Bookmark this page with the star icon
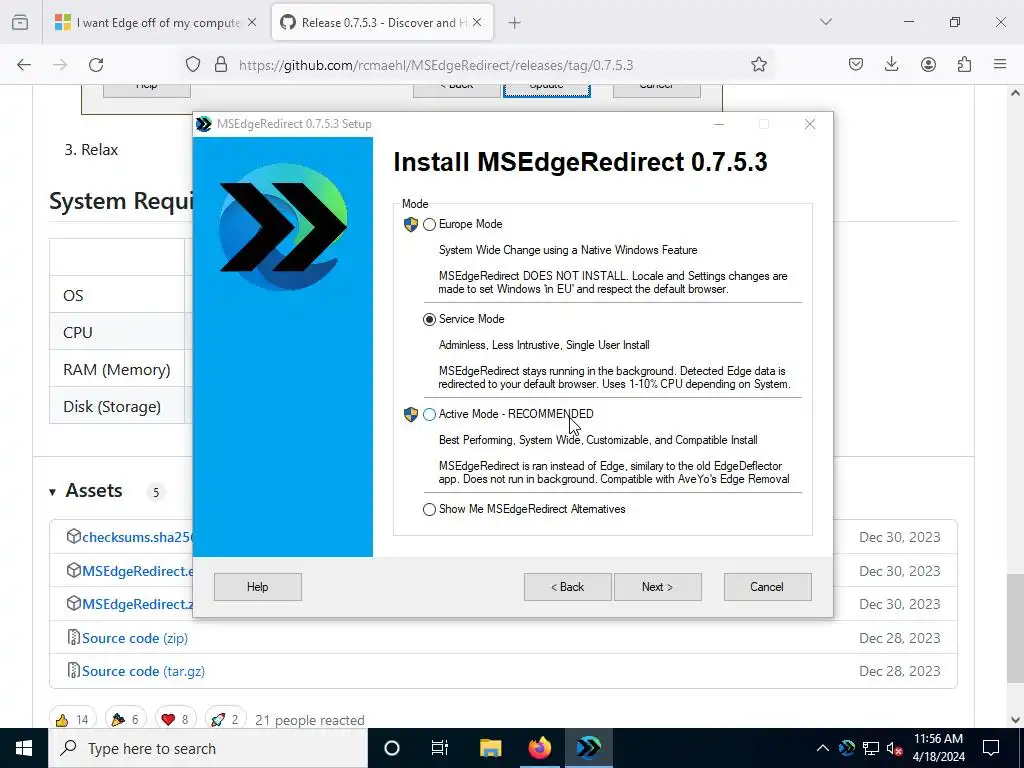 point(758,65)
